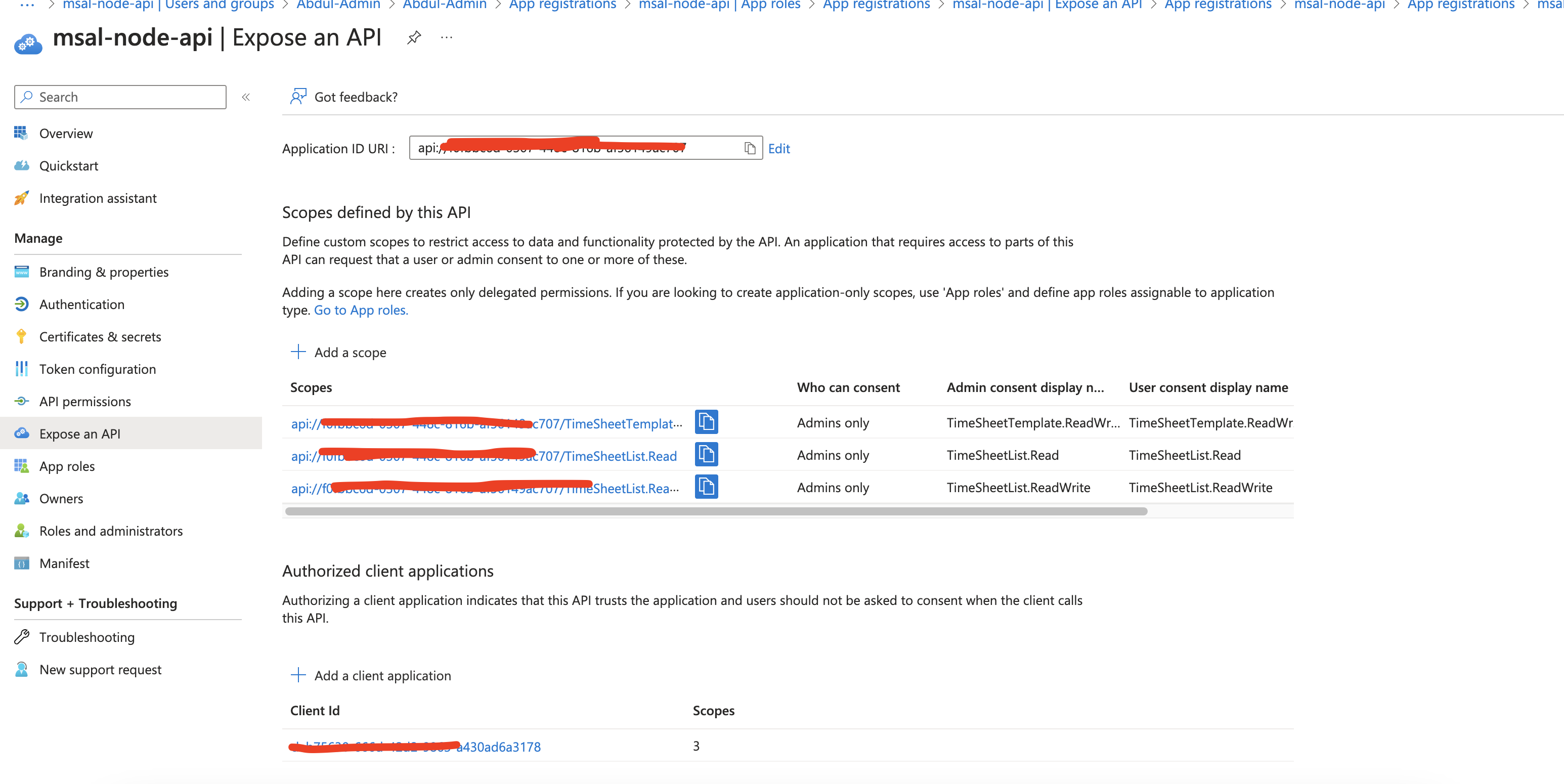1564x784 pixels.
Task: Open Certificates & secrets
Action: point(100,337)
